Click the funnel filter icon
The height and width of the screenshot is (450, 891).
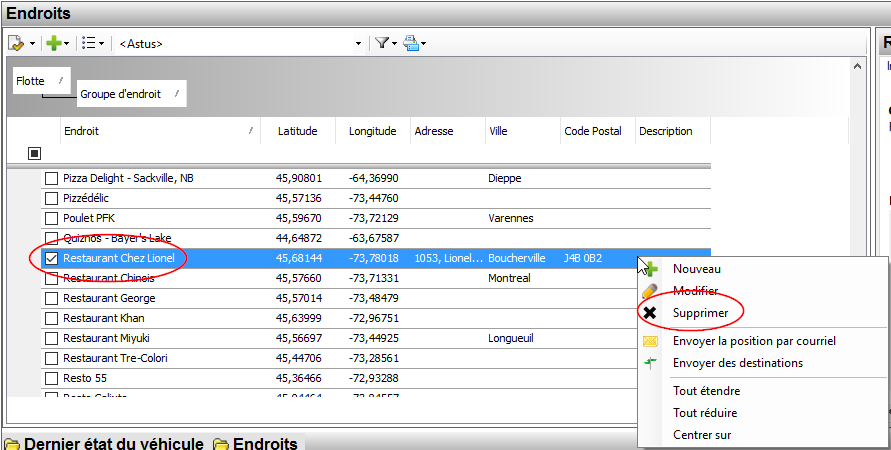[381, 43]
